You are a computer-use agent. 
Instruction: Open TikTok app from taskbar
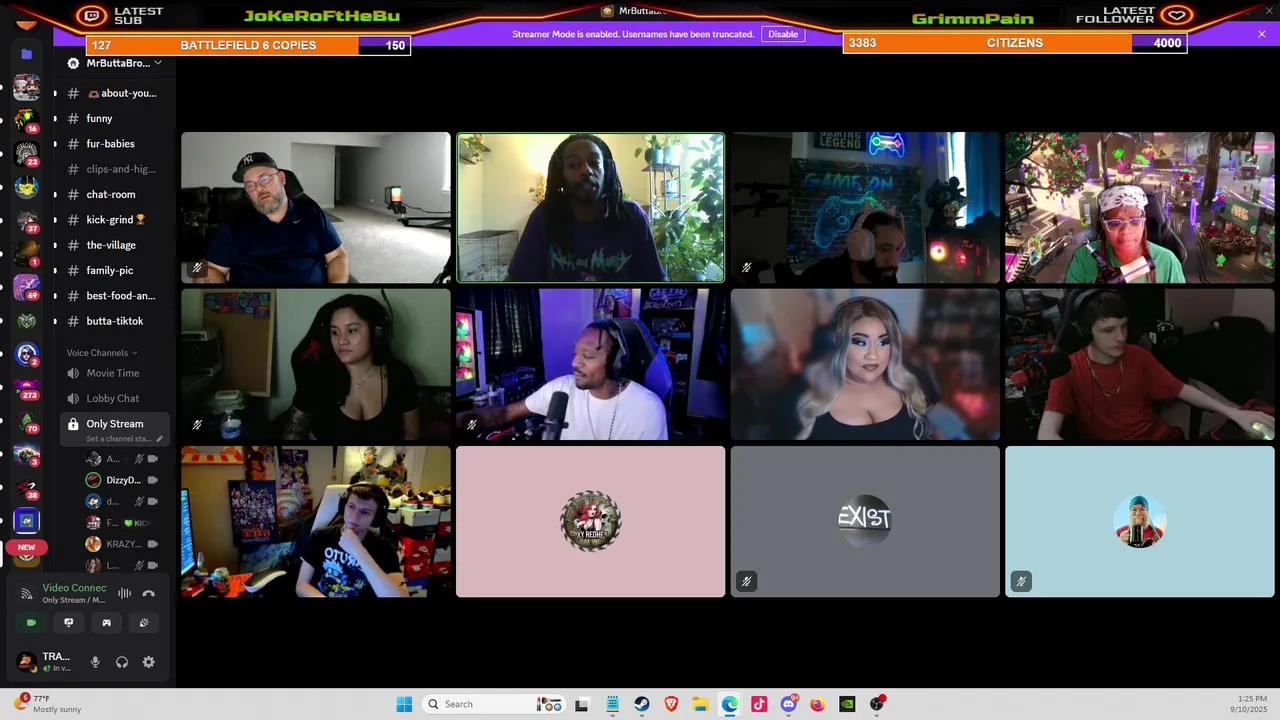[759, 704]
